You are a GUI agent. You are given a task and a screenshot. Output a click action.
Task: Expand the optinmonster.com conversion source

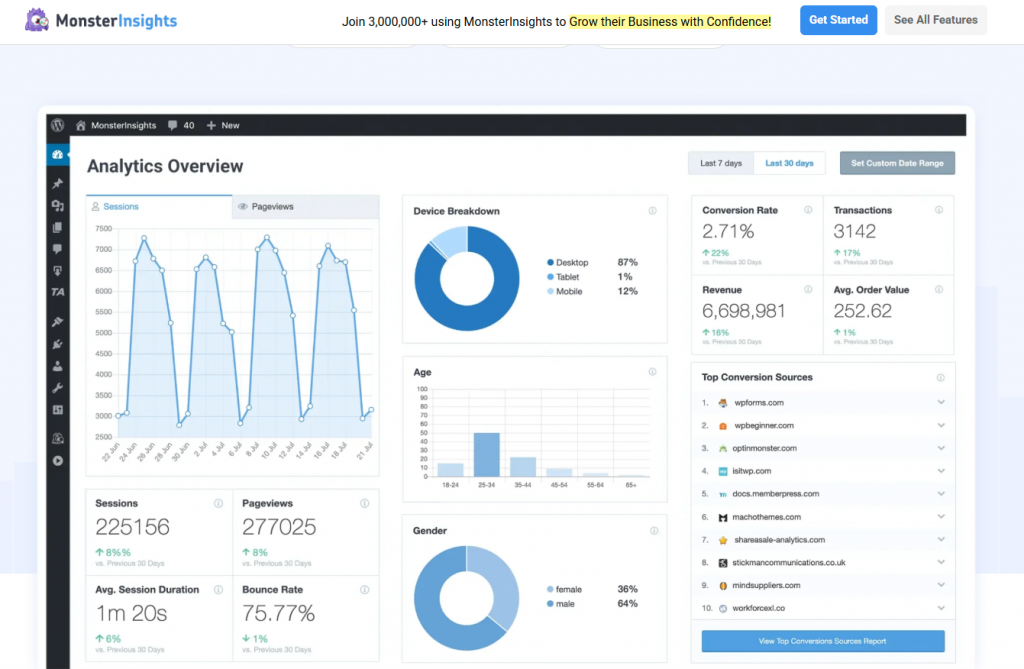point(940,447)
